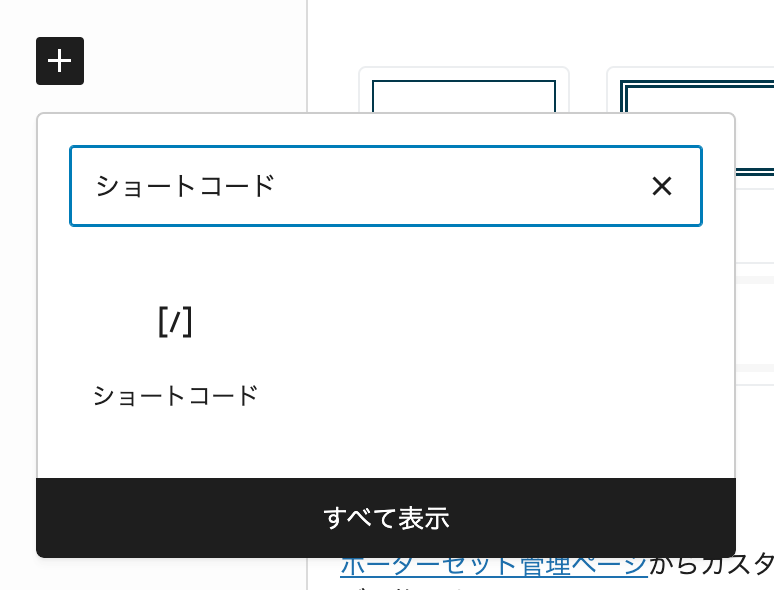Click the bracket-slash shortcode icon
Screen dimensions: 774x590
pyautogui.click(x=175, y=323)
